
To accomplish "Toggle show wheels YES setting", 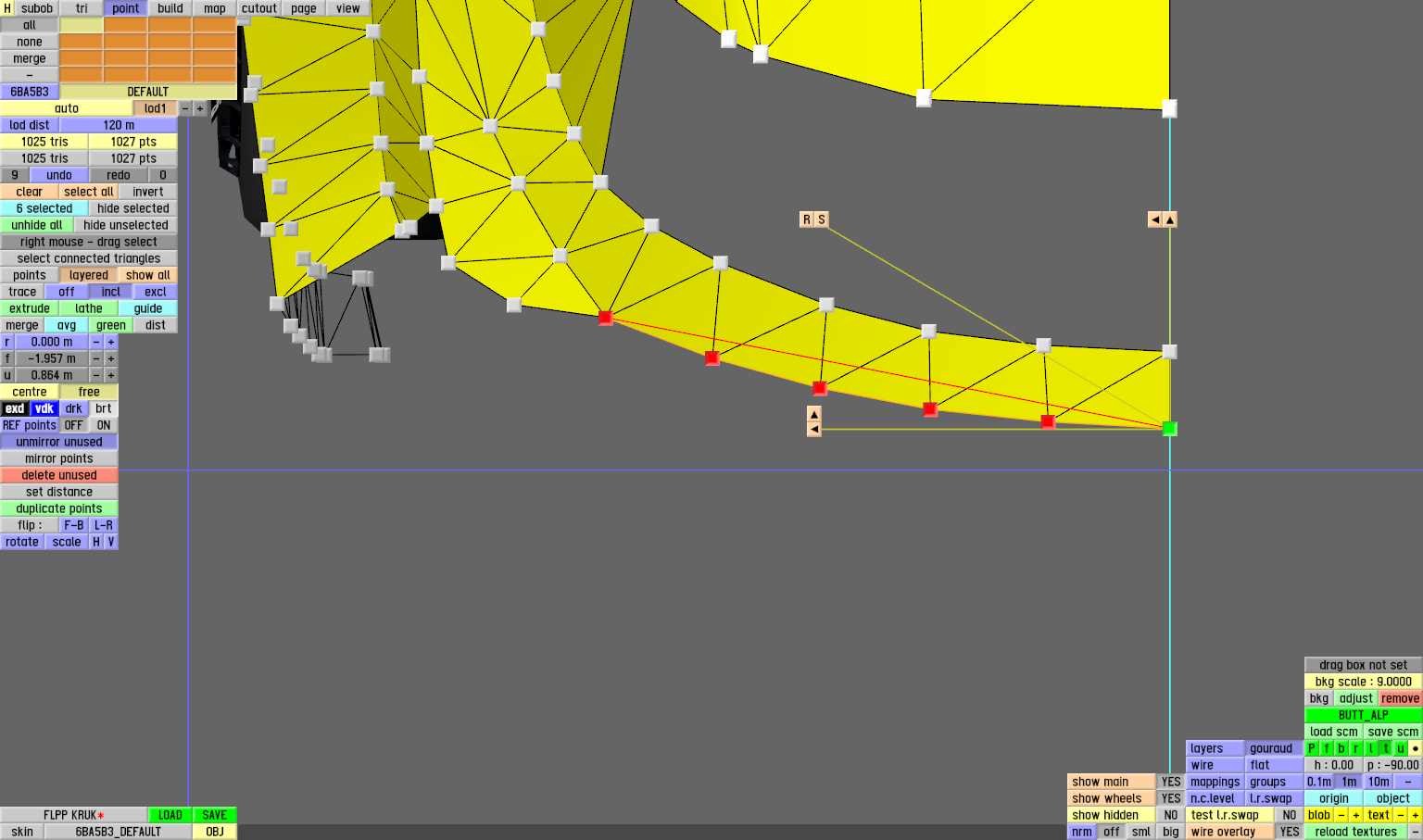I will (x=1171, y=798).
